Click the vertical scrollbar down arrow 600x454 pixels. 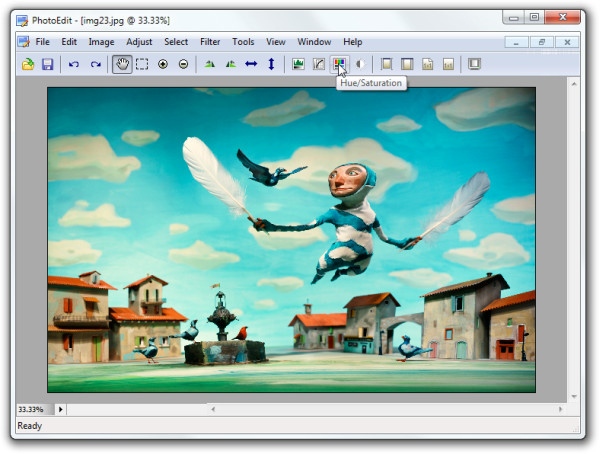click(574, 396)
